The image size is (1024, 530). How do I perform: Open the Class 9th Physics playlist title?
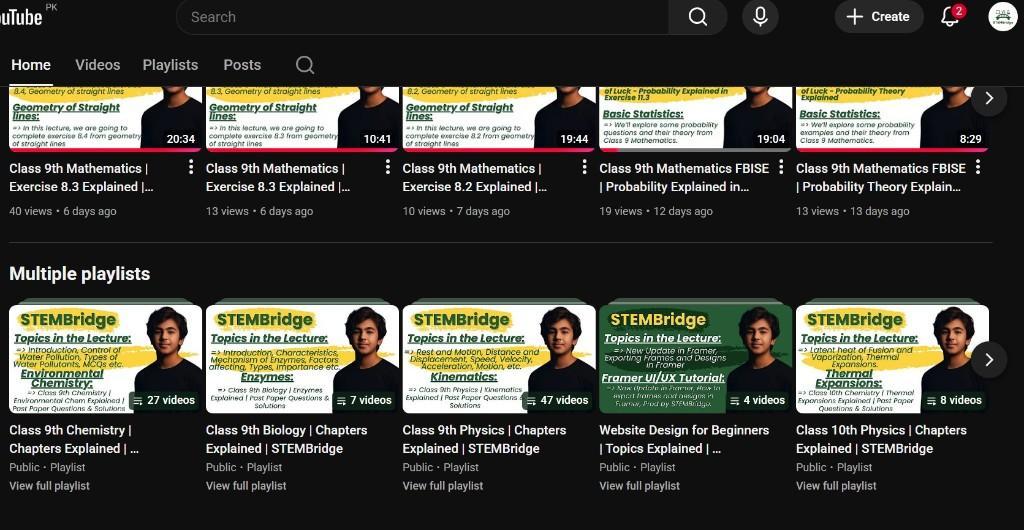tap(484, 439)
